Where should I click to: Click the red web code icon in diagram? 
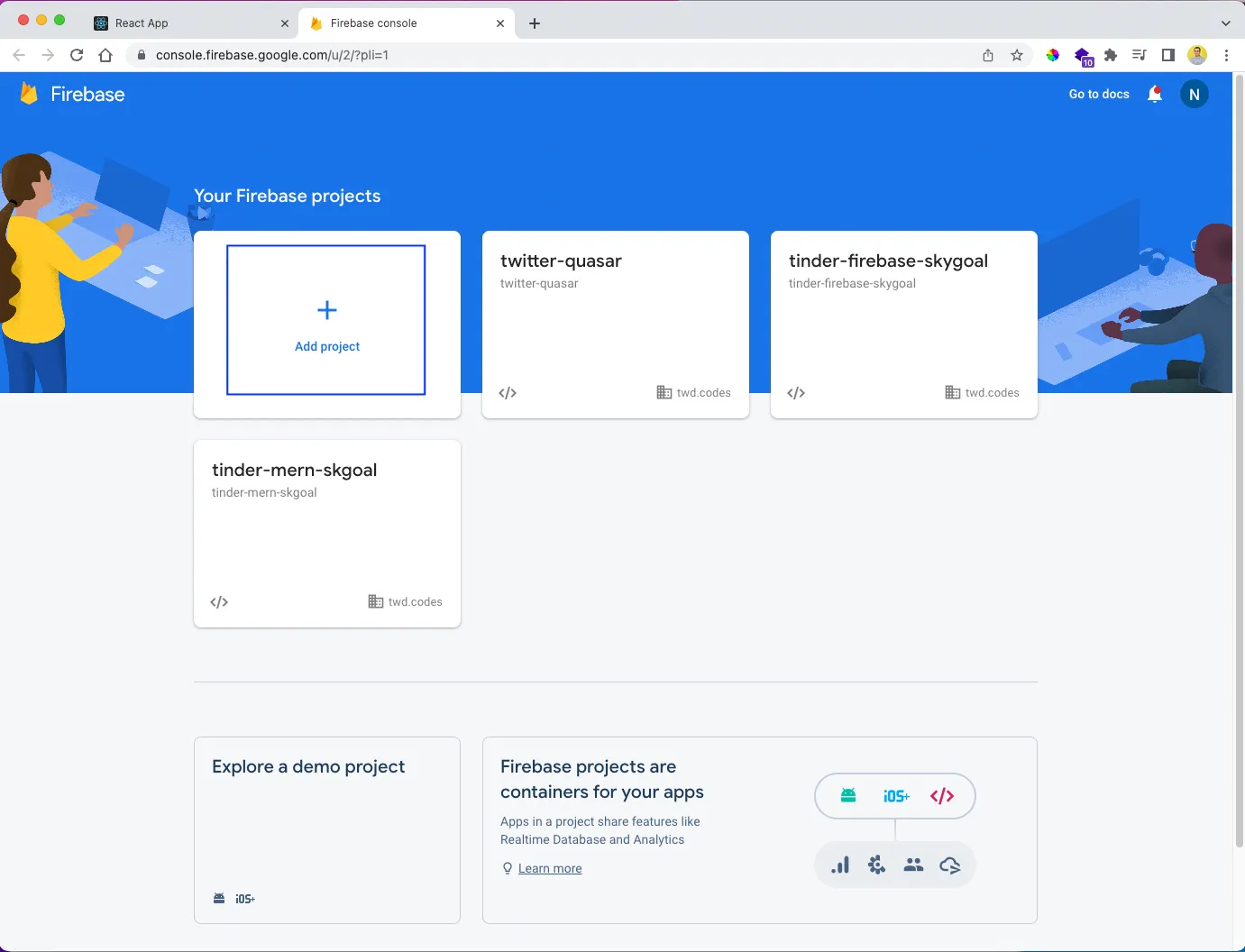tap(942, 796)
